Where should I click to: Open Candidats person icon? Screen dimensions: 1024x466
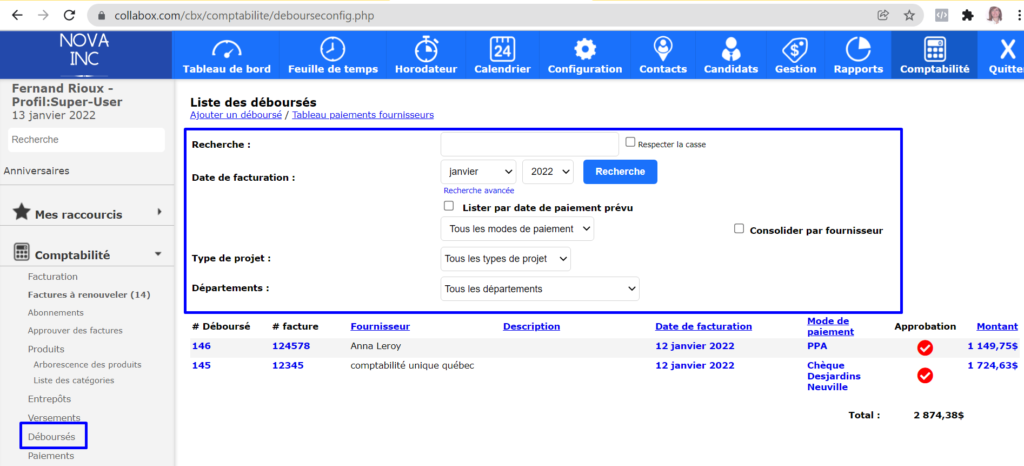point(731,49)
